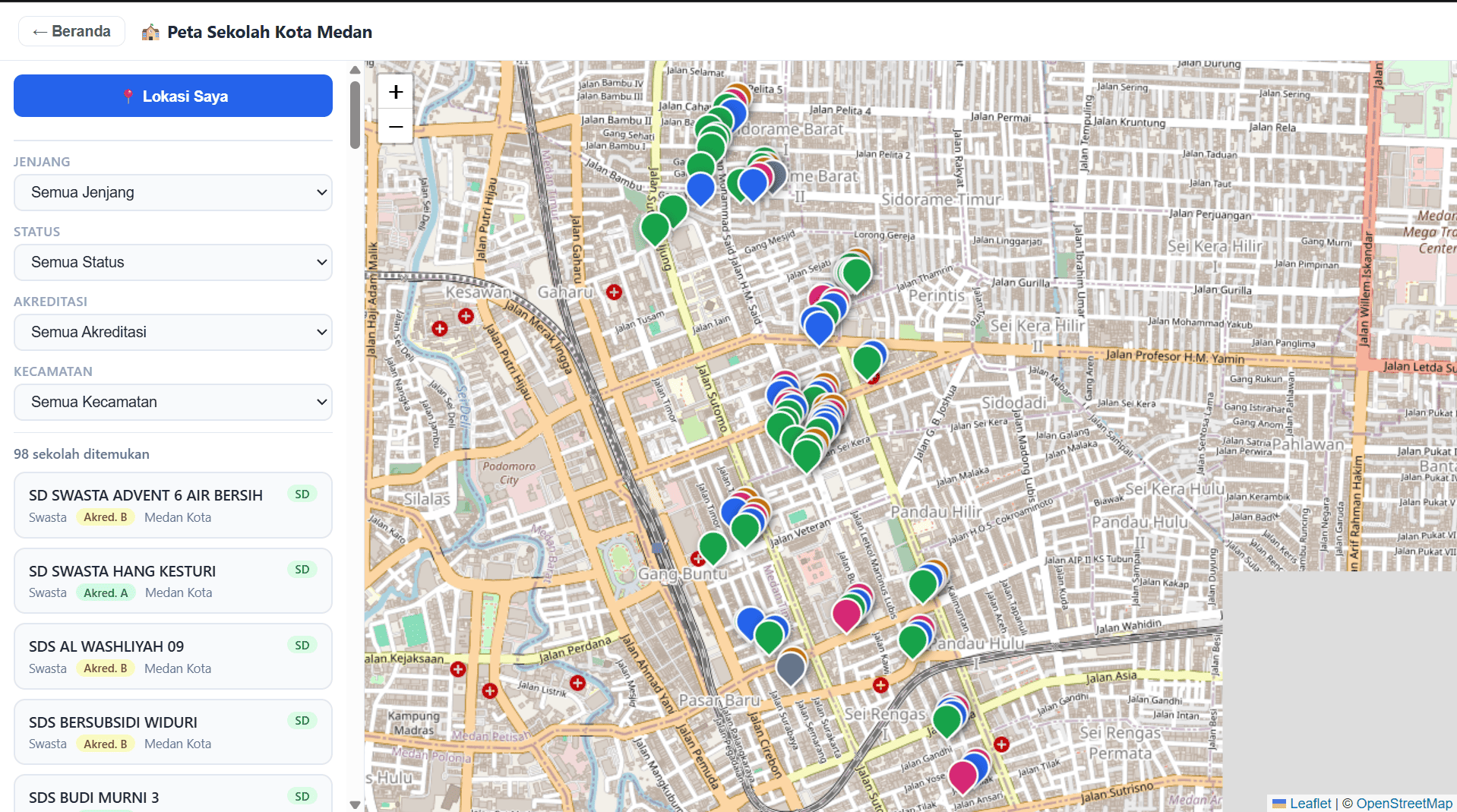Open the Jenjang dropdown
The height and width of the screenshot is (812, 1457).
173,192
